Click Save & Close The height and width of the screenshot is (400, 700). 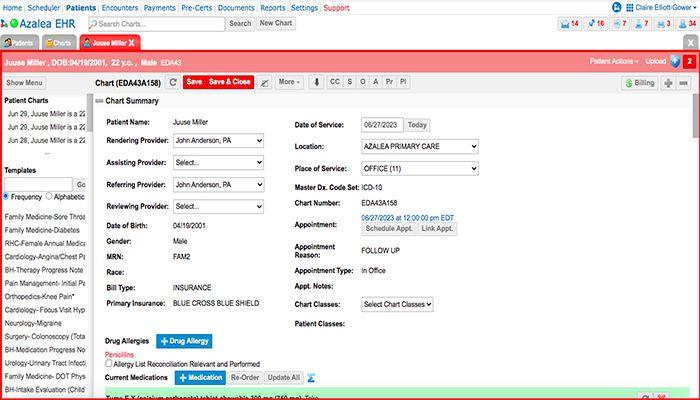[229, 82]
